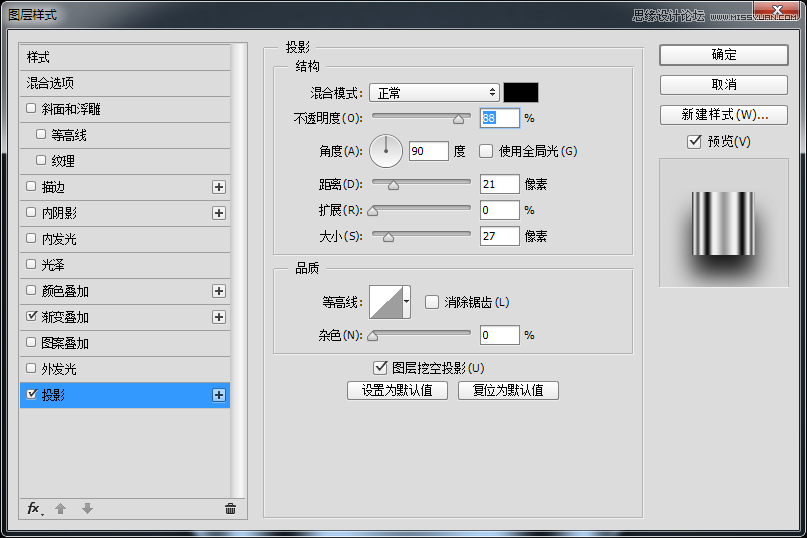The height and width of the screenshot is (538, 807).
Task: Click the 杂色 input field showing 0
Action: pyautogui.click(x=499, y=335)
